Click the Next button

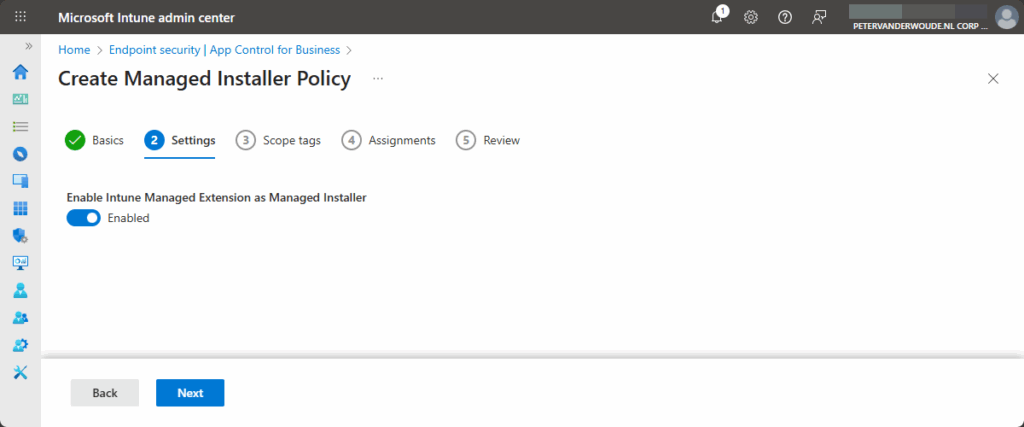(x=190, y=393)
